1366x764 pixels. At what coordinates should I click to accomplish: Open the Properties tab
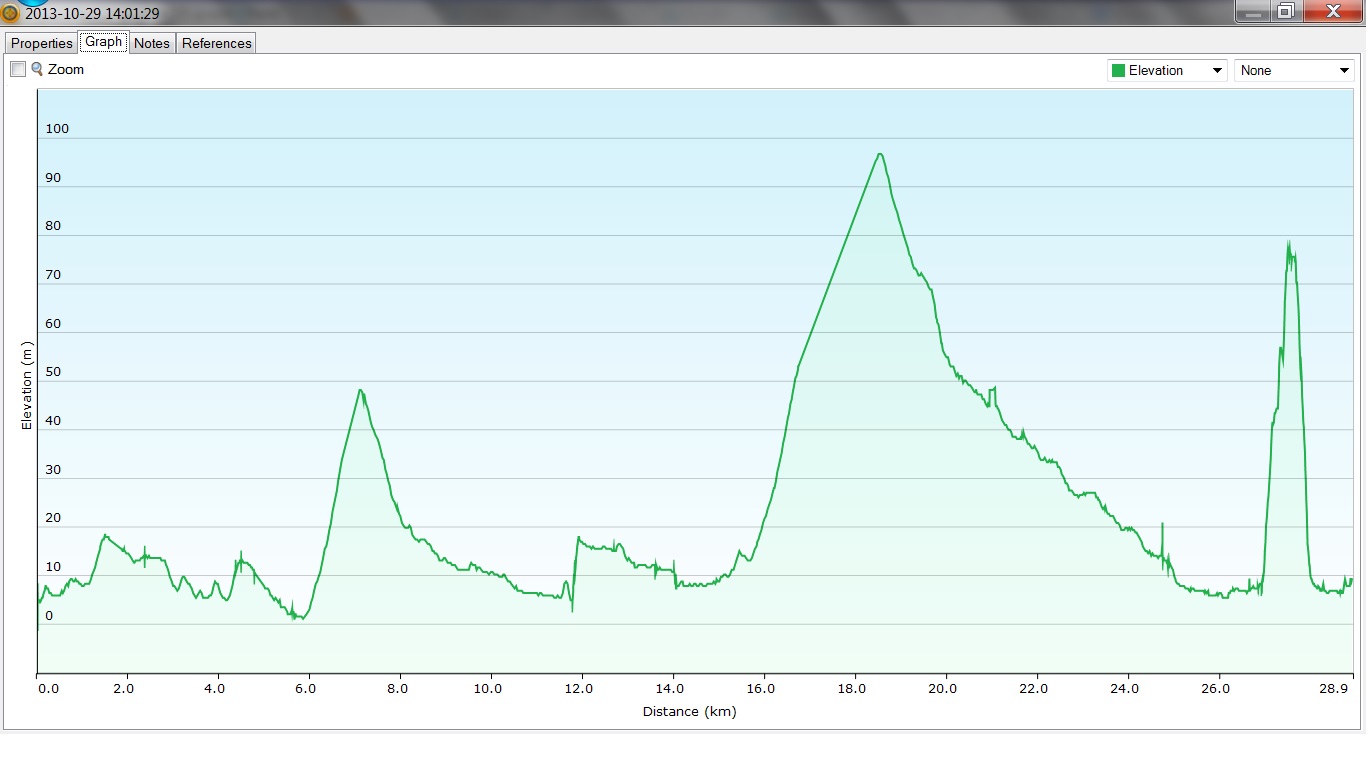pos(42,43)
